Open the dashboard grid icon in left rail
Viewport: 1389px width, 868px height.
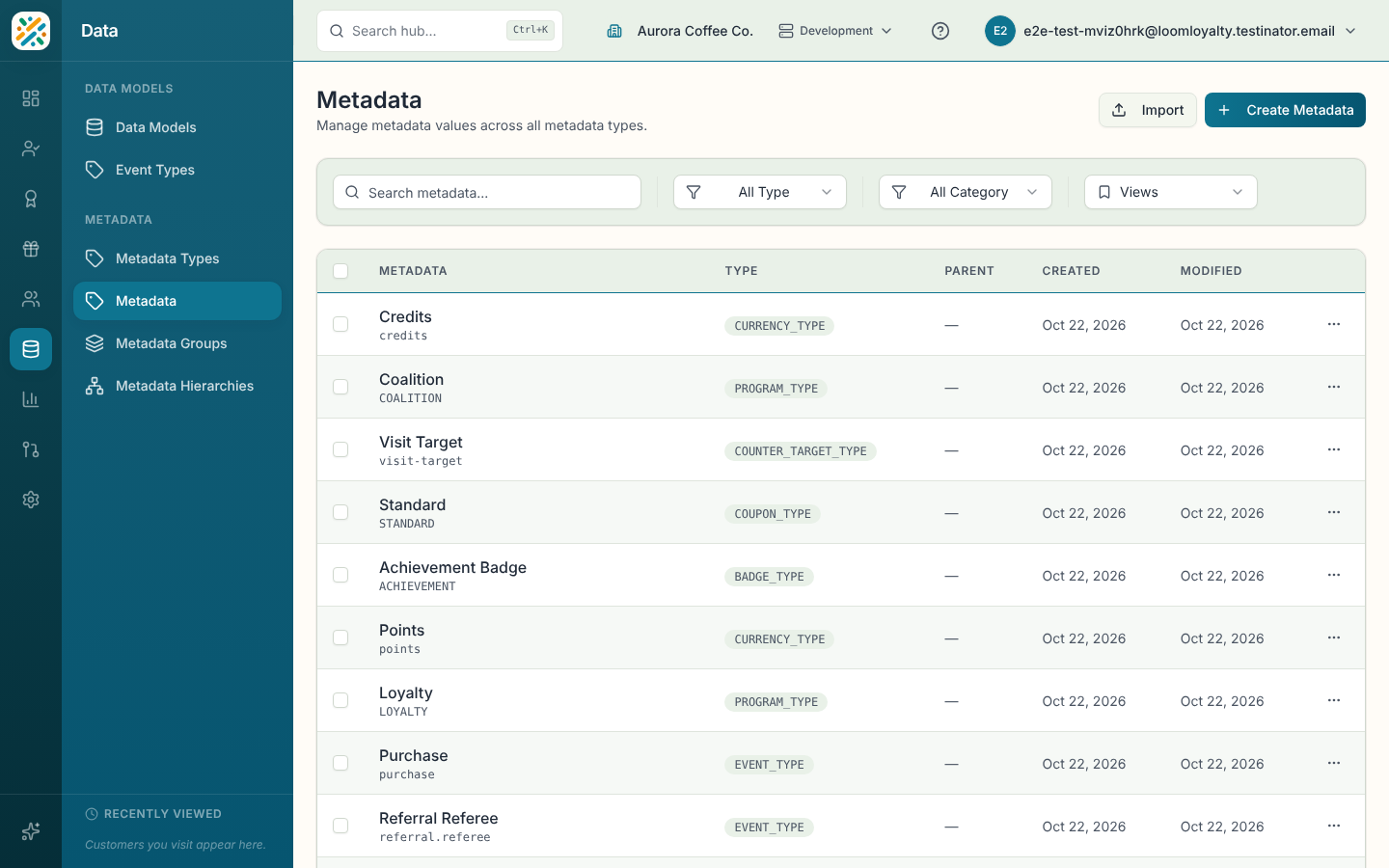31,98
